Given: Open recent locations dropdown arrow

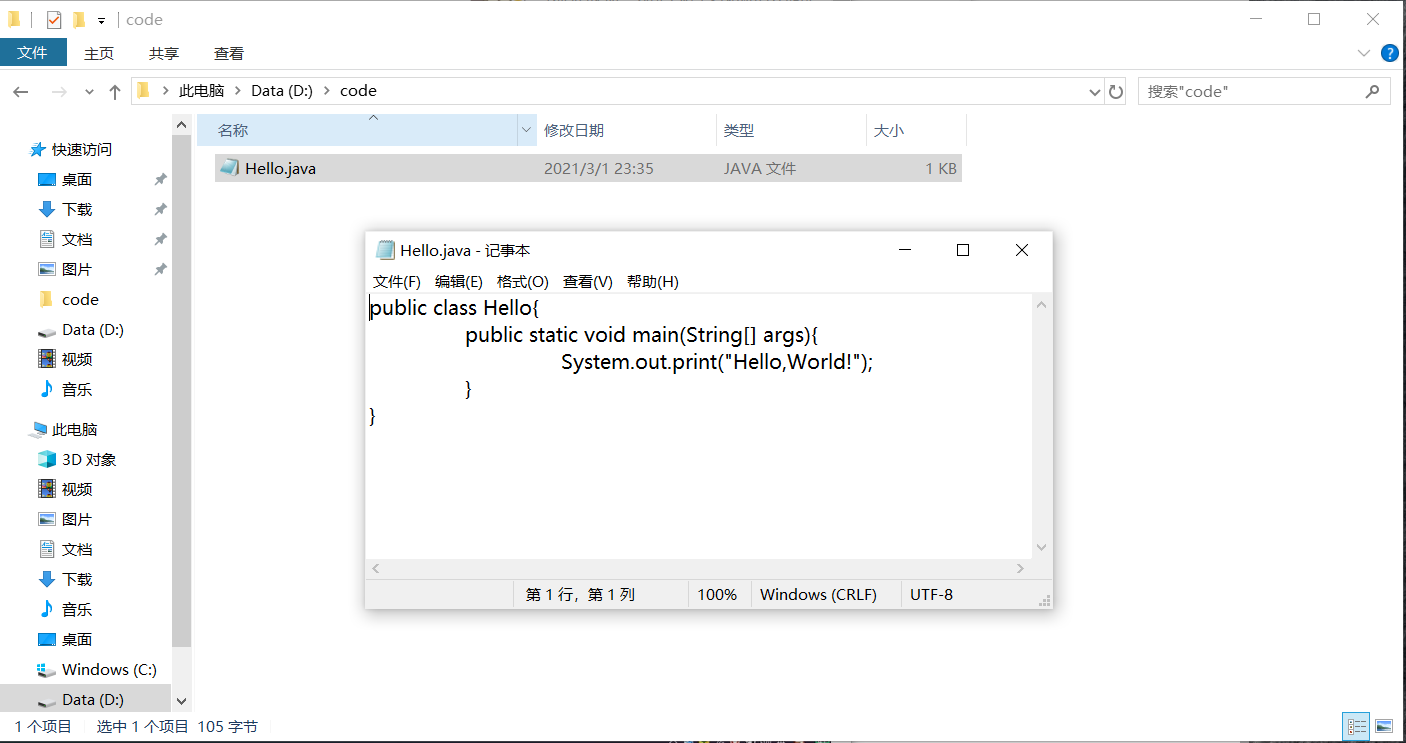Looking at the screenshot, I should (x=90, y=92).
